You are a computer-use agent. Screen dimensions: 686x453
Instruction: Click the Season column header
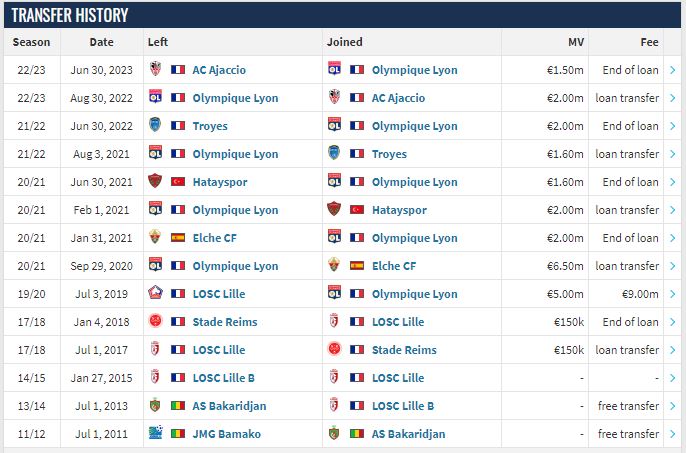32,42
